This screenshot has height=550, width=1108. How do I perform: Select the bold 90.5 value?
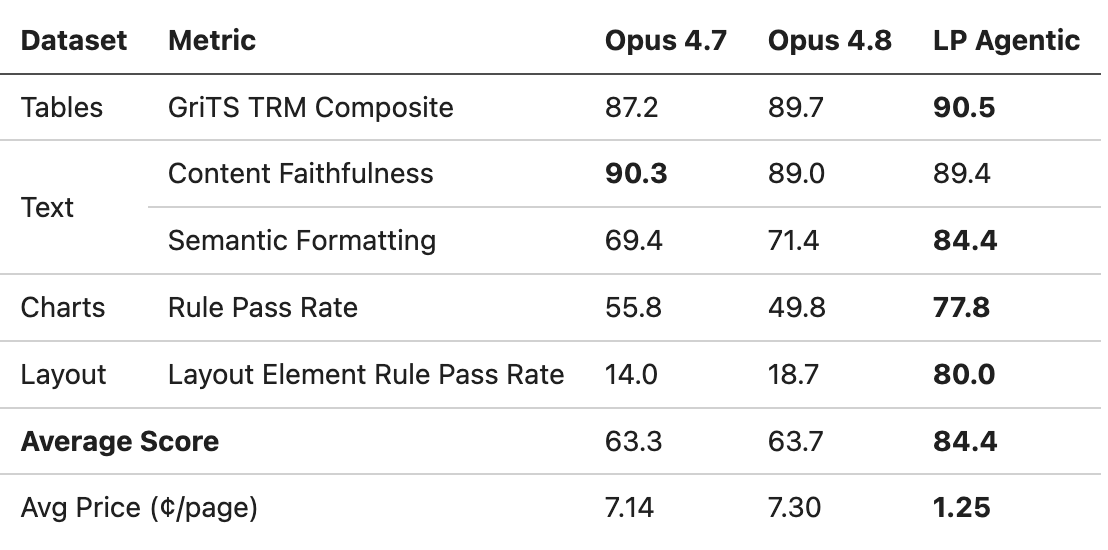pyautogui.click(x=964, y=107)
